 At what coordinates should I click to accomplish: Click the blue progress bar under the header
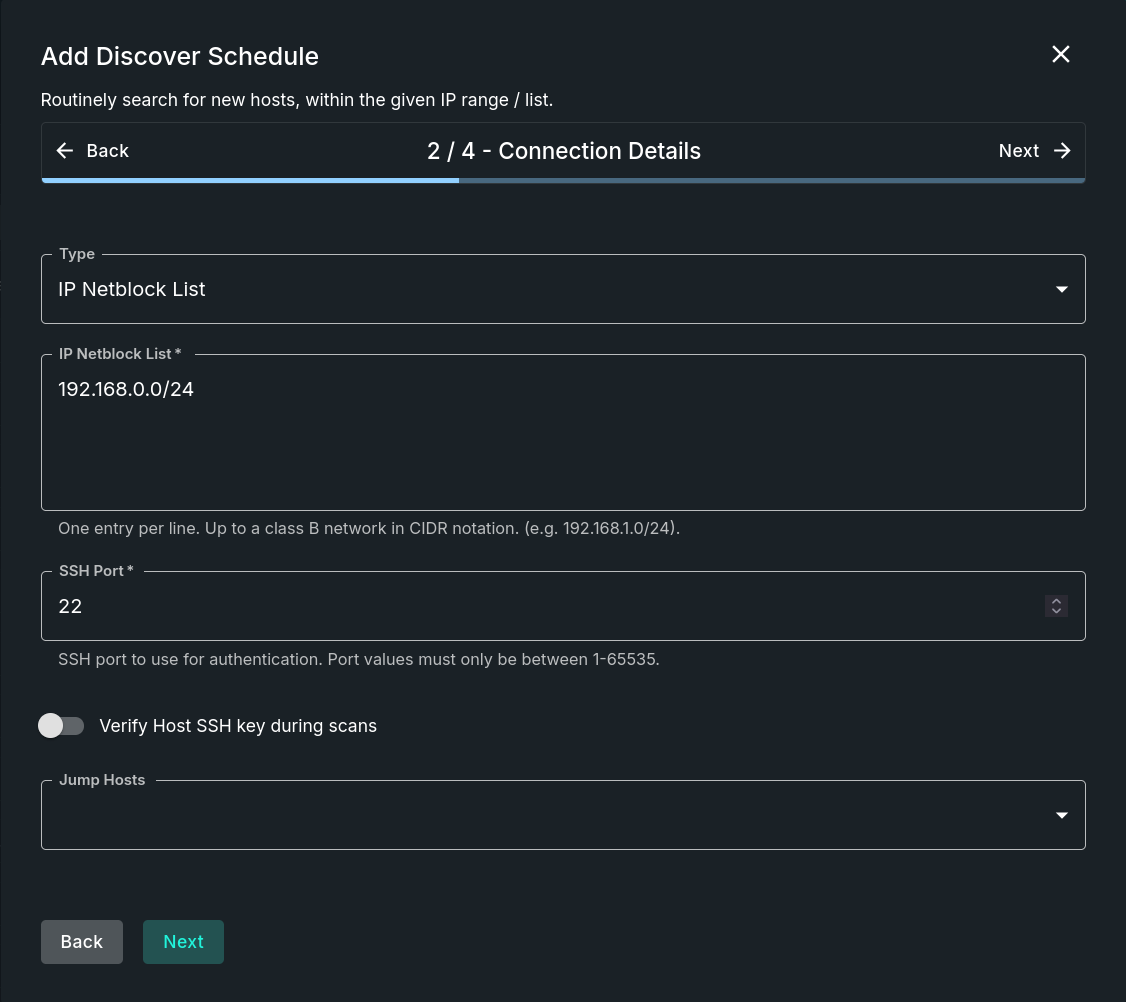pos(250,181)
